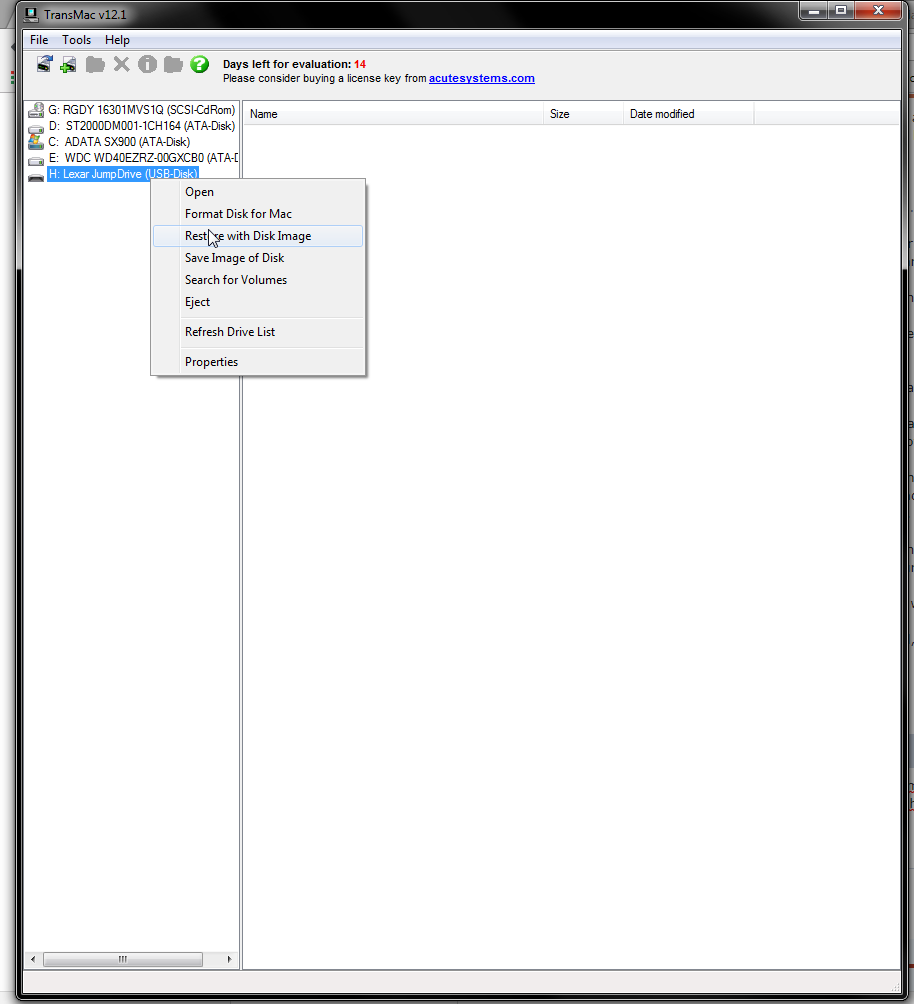Select drive G: RGDY 16301MVS1Q
The image size is (914, 1004).
coord(142,110)
